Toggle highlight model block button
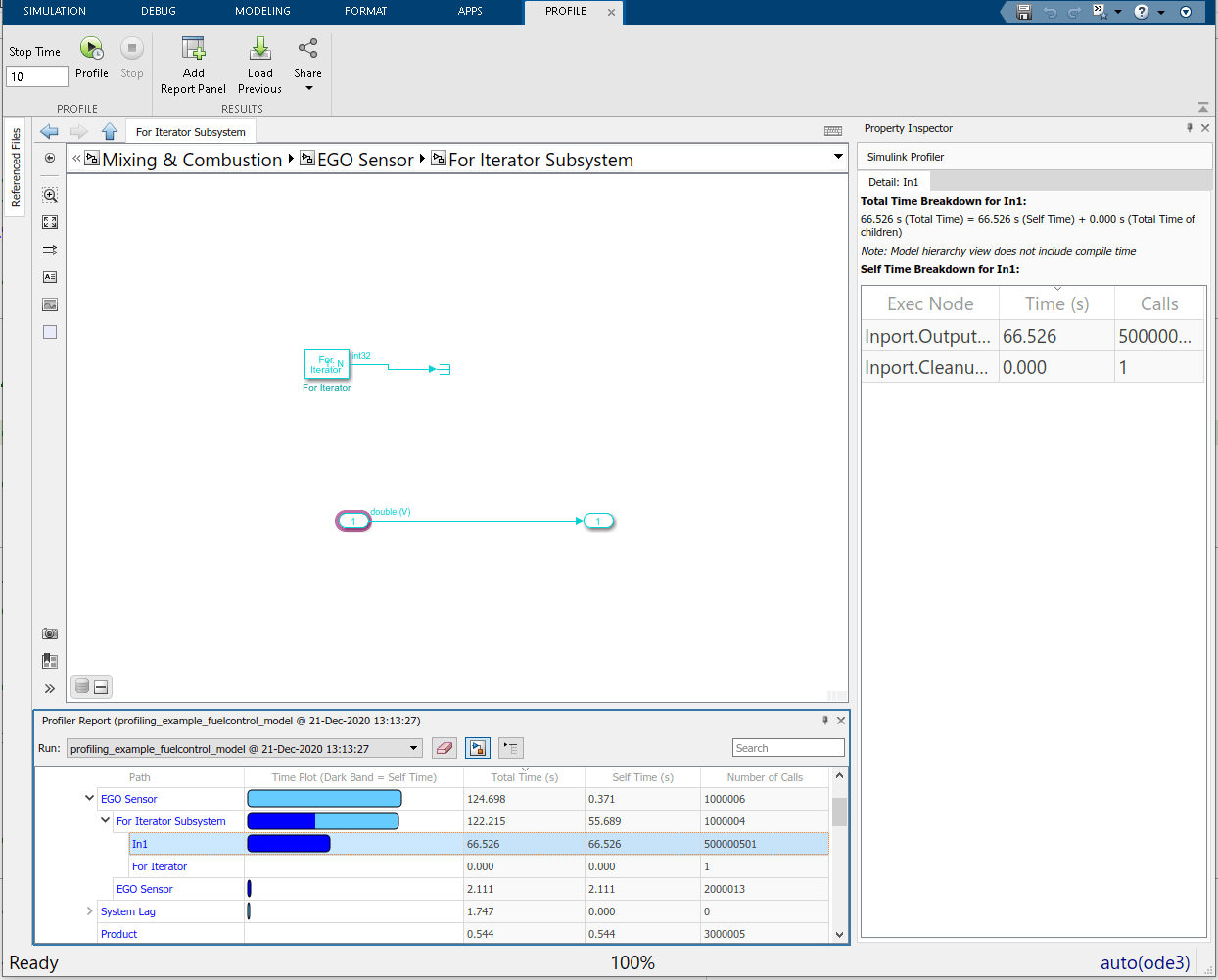Screen dimensions: 1218x980 478,748
